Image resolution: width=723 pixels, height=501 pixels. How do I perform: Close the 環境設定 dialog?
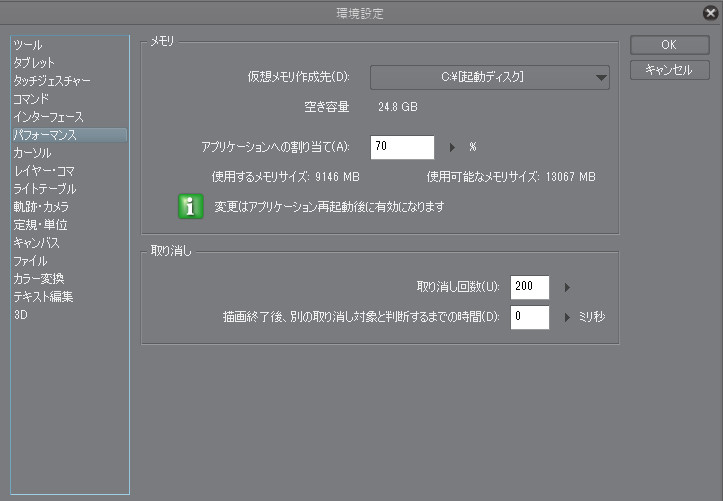(711, 13)
